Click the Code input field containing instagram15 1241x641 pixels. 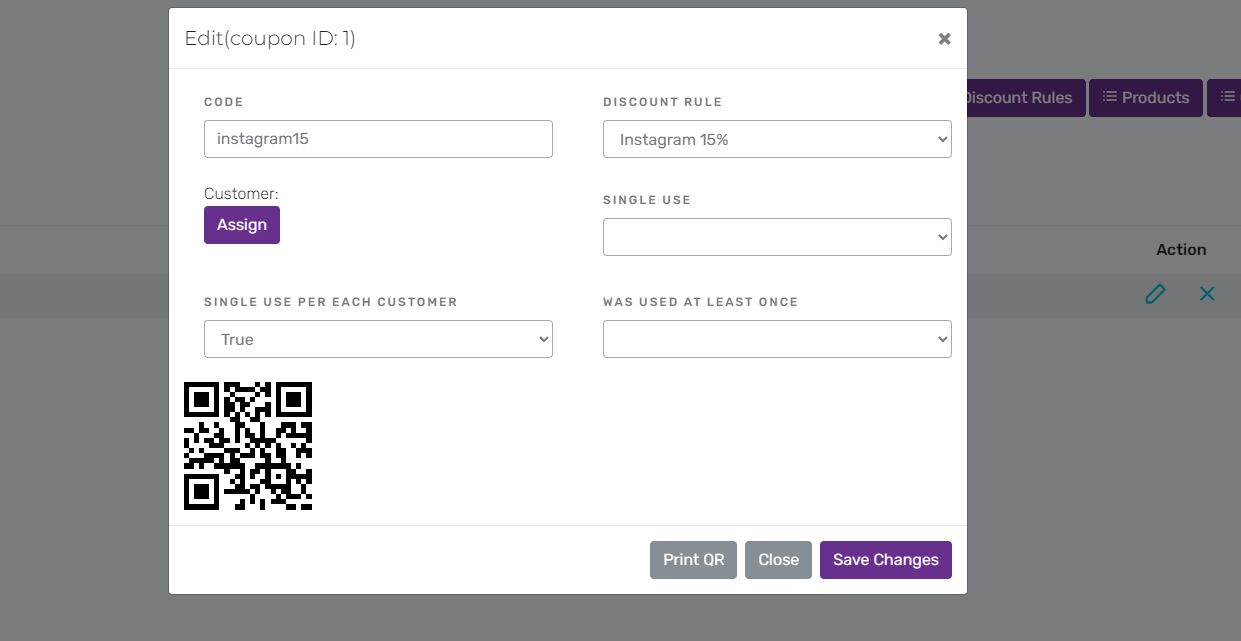click(x=378, y=139)
